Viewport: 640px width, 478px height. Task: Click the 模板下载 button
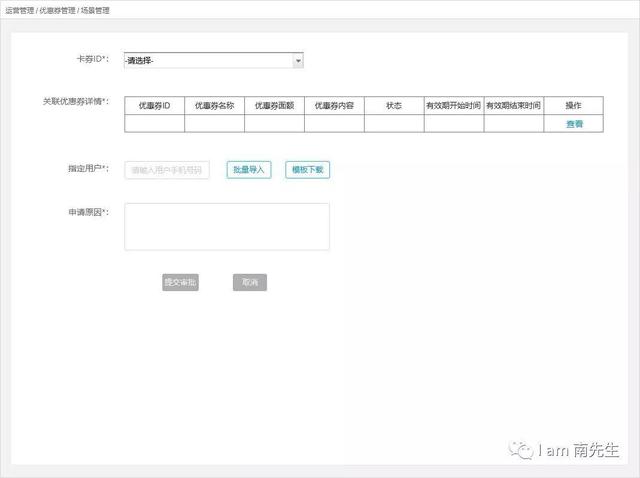tap(307, 170)
